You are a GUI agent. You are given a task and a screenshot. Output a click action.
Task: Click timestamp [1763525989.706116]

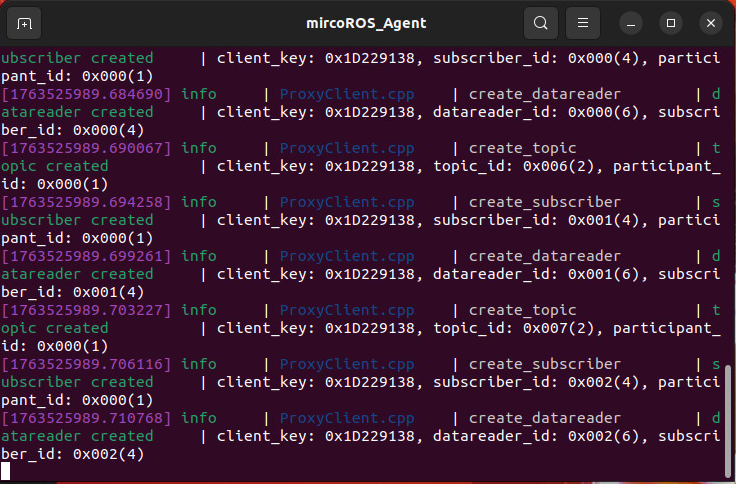click(86, 364)
